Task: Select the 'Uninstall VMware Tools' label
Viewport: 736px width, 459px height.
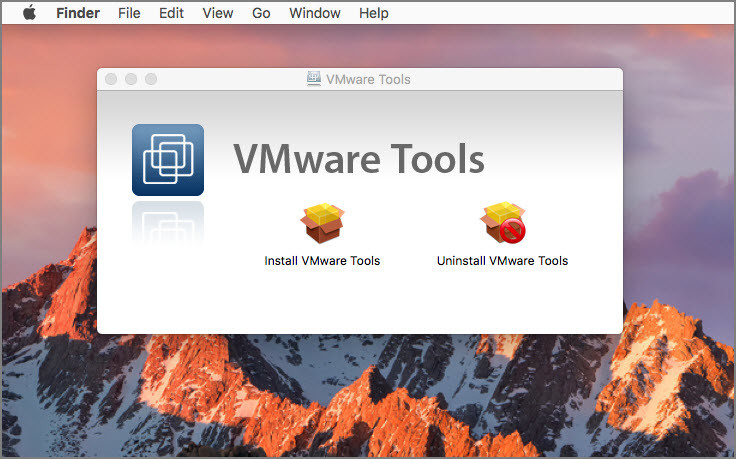Action: point(502,261)
